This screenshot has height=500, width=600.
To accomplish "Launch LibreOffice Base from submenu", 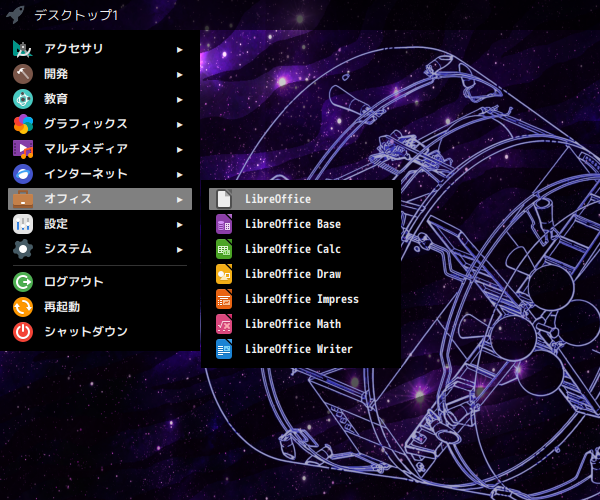I will (301, 224).
